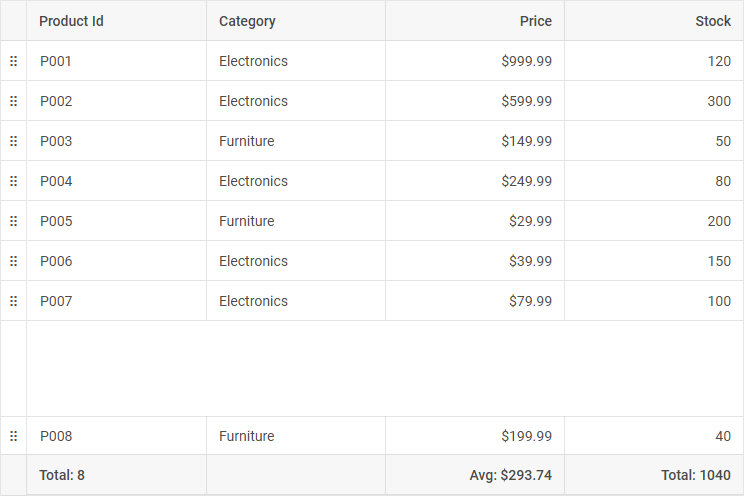Click the drag handle for row P006

(13, 261)
